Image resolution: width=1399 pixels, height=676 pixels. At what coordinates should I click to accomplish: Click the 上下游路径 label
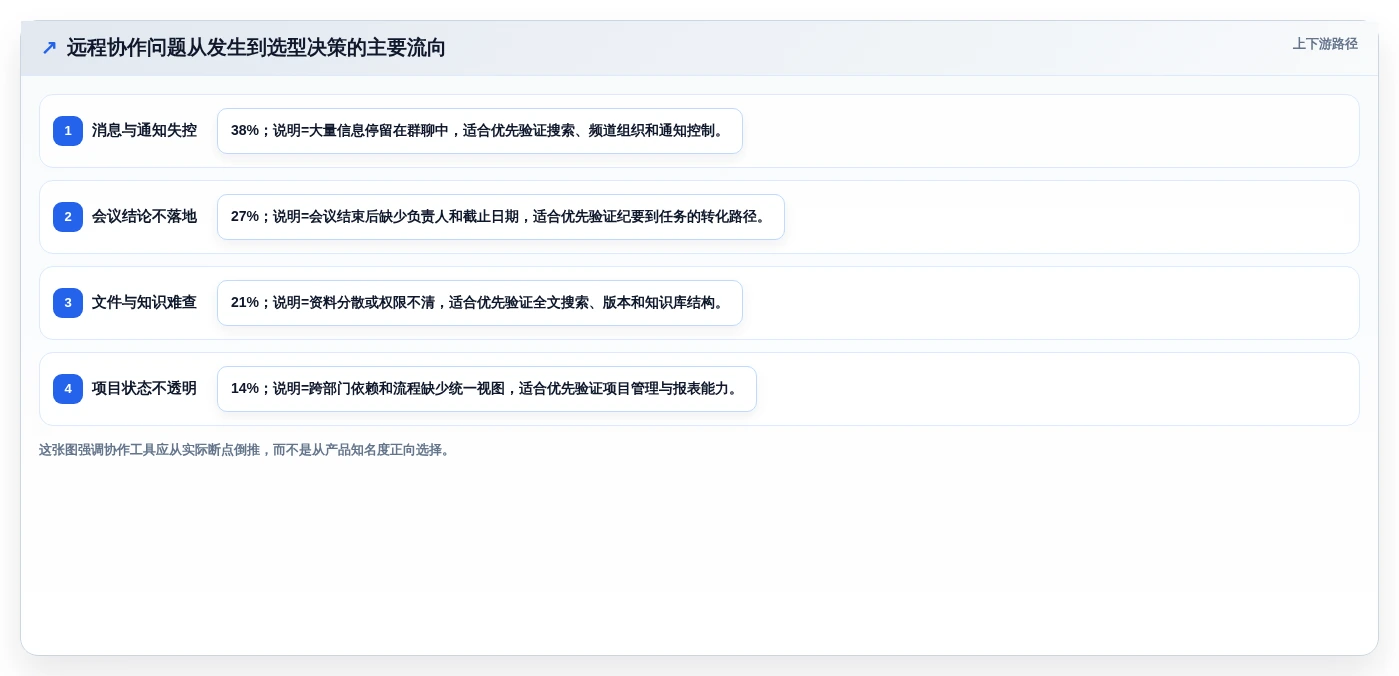pos(1325,44)
